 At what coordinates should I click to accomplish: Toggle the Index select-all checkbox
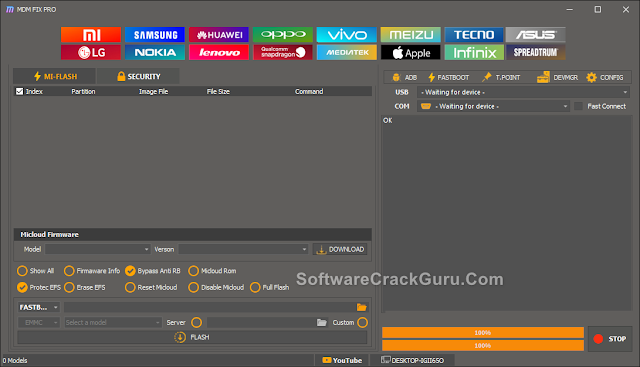(x=19, y=91)
